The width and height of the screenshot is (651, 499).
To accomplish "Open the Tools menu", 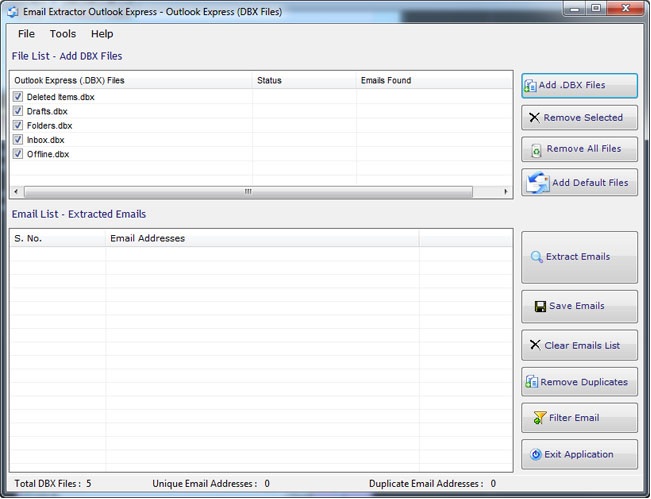I will click(62, 34).
